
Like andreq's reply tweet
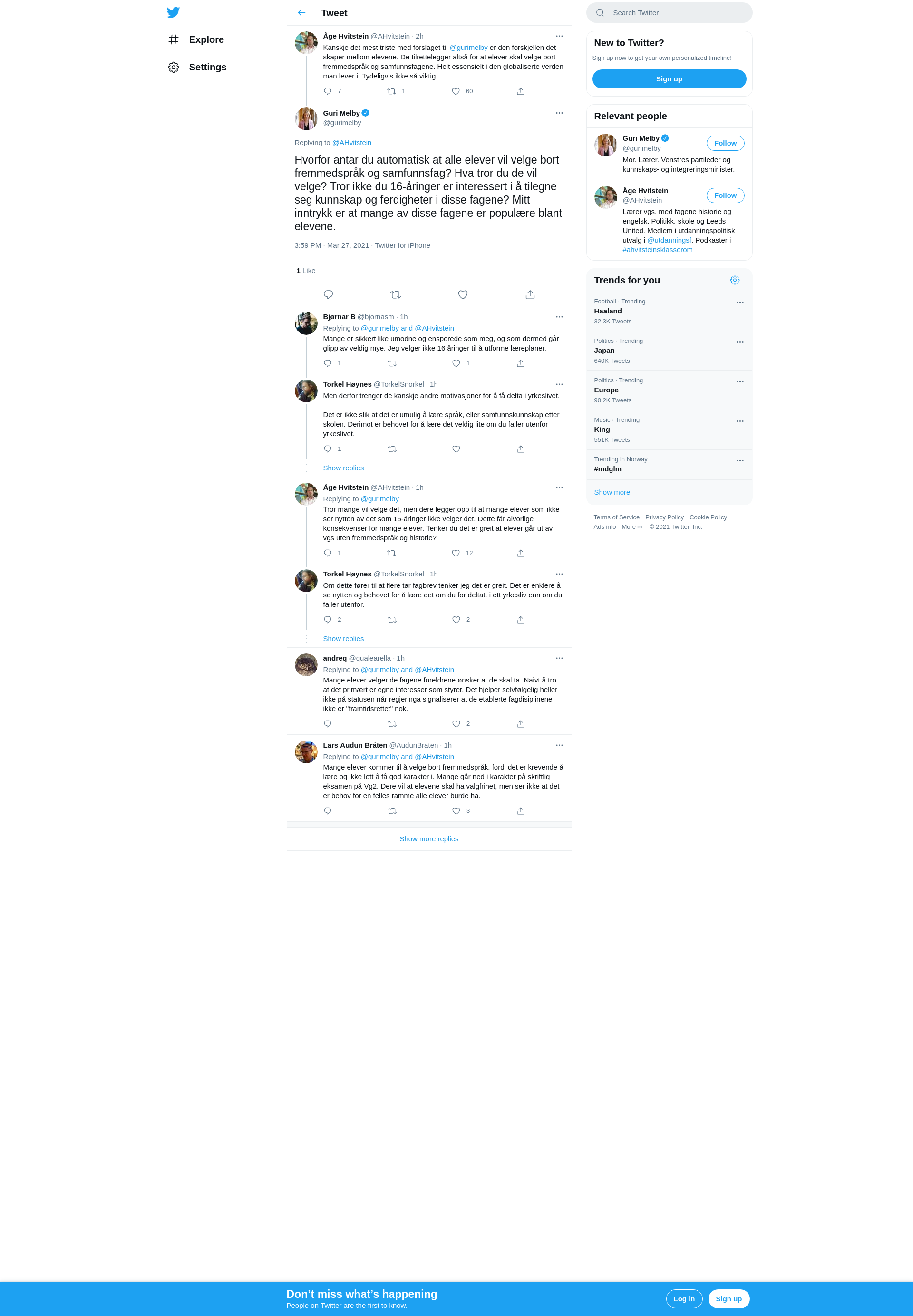tap(456, 724)
